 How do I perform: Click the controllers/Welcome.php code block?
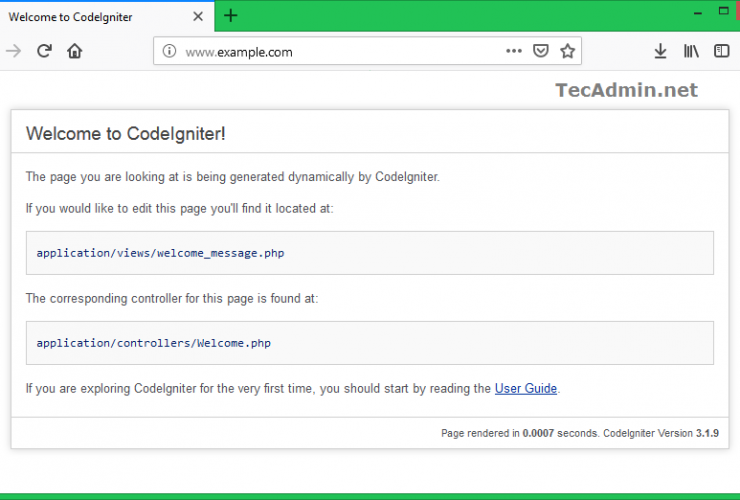point(369,343)
